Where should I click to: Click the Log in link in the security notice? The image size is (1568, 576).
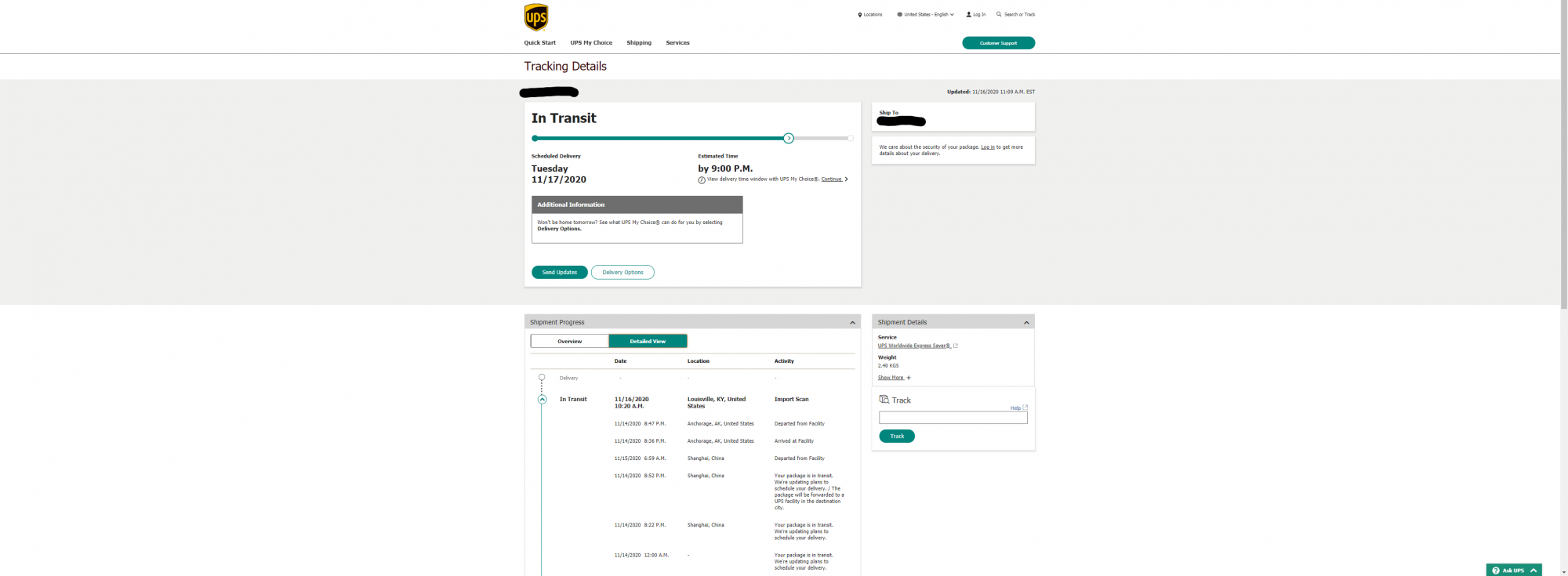pos(988,147)
